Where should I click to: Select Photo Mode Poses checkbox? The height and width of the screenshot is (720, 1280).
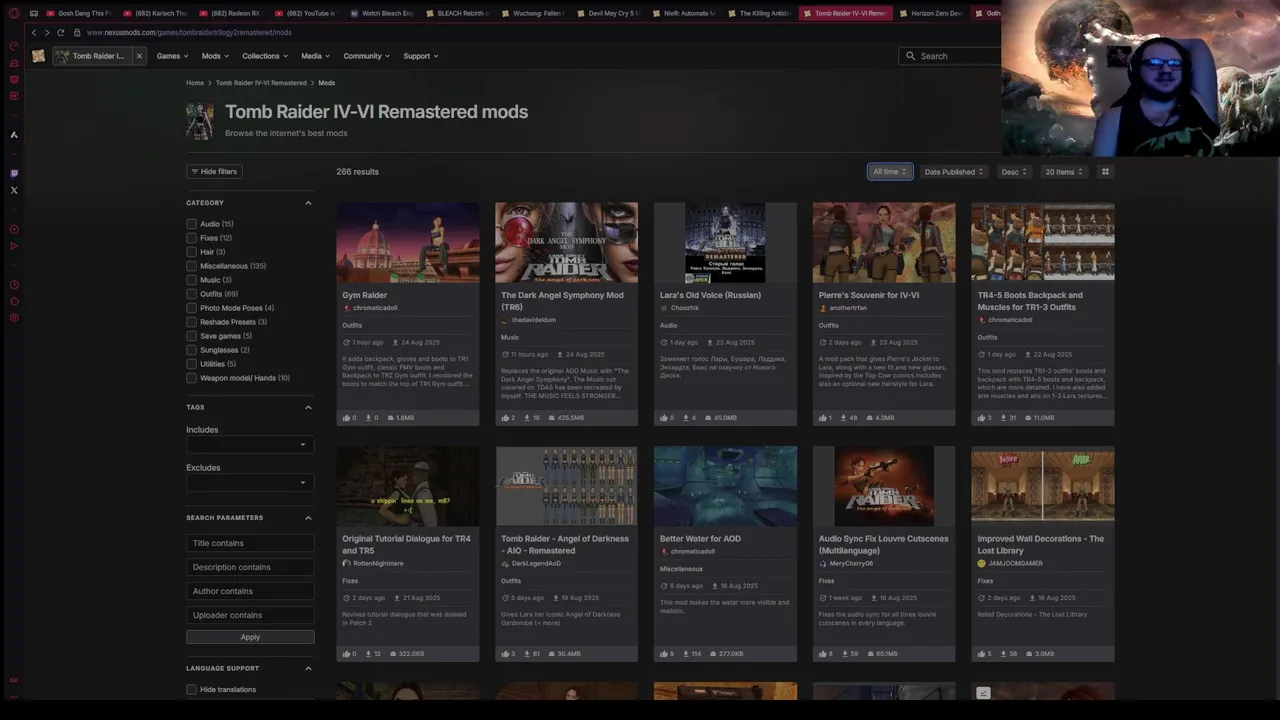click(191, 308)
